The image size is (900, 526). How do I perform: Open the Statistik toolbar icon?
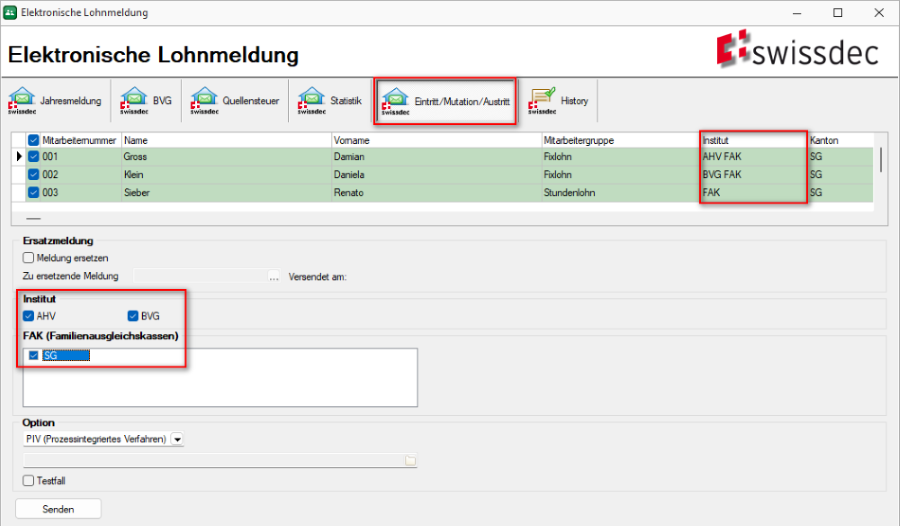point(311,101)
